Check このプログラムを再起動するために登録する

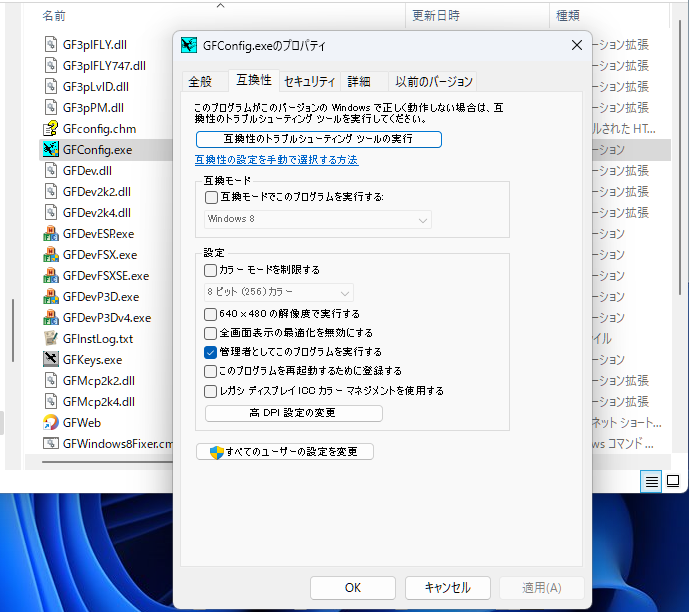pos(210,371)
